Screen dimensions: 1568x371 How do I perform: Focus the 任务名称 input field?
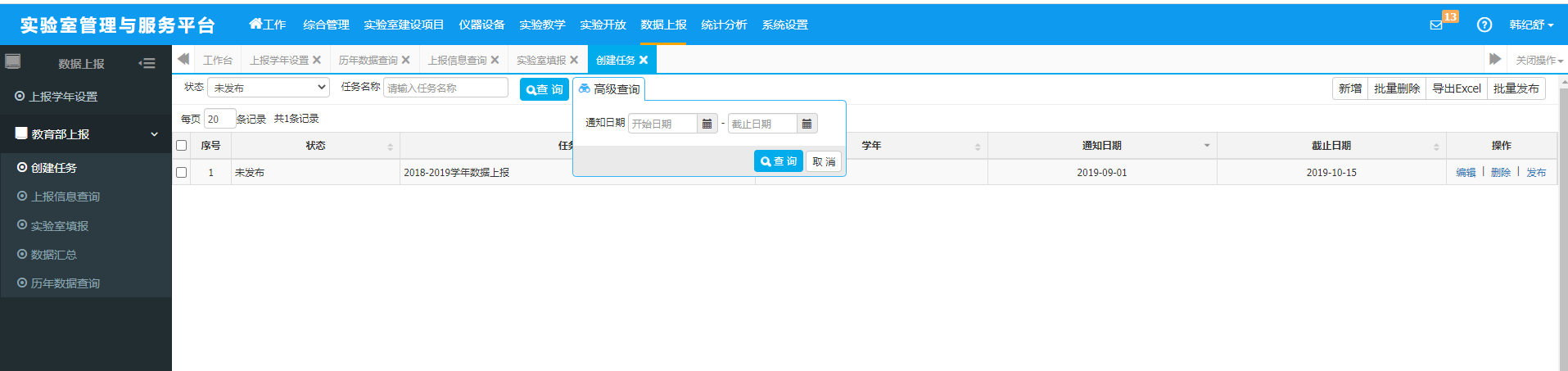tap(445, 88)
